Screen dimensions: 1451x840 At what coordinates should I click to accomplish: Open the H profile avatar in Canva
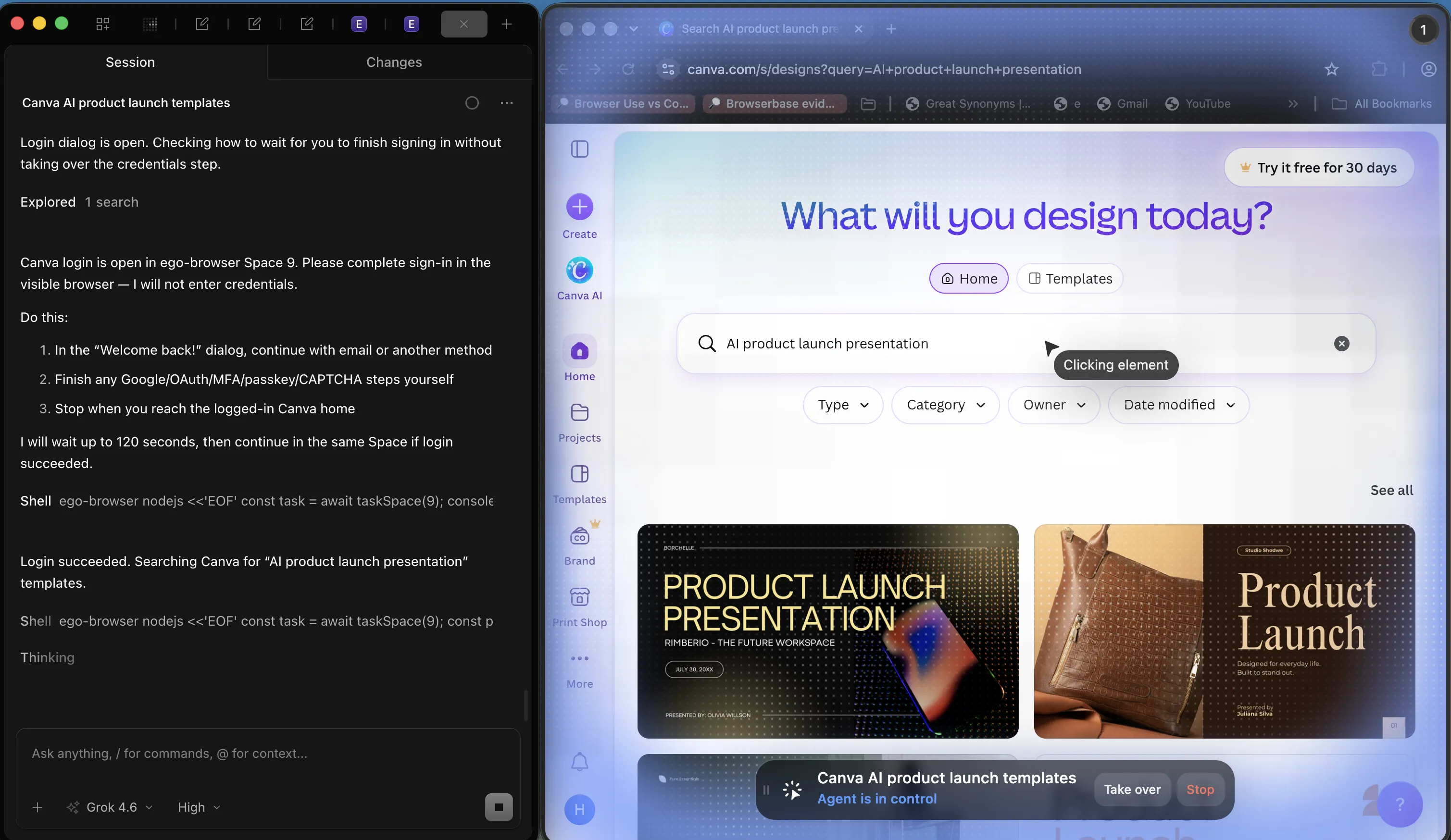(579, 810)
